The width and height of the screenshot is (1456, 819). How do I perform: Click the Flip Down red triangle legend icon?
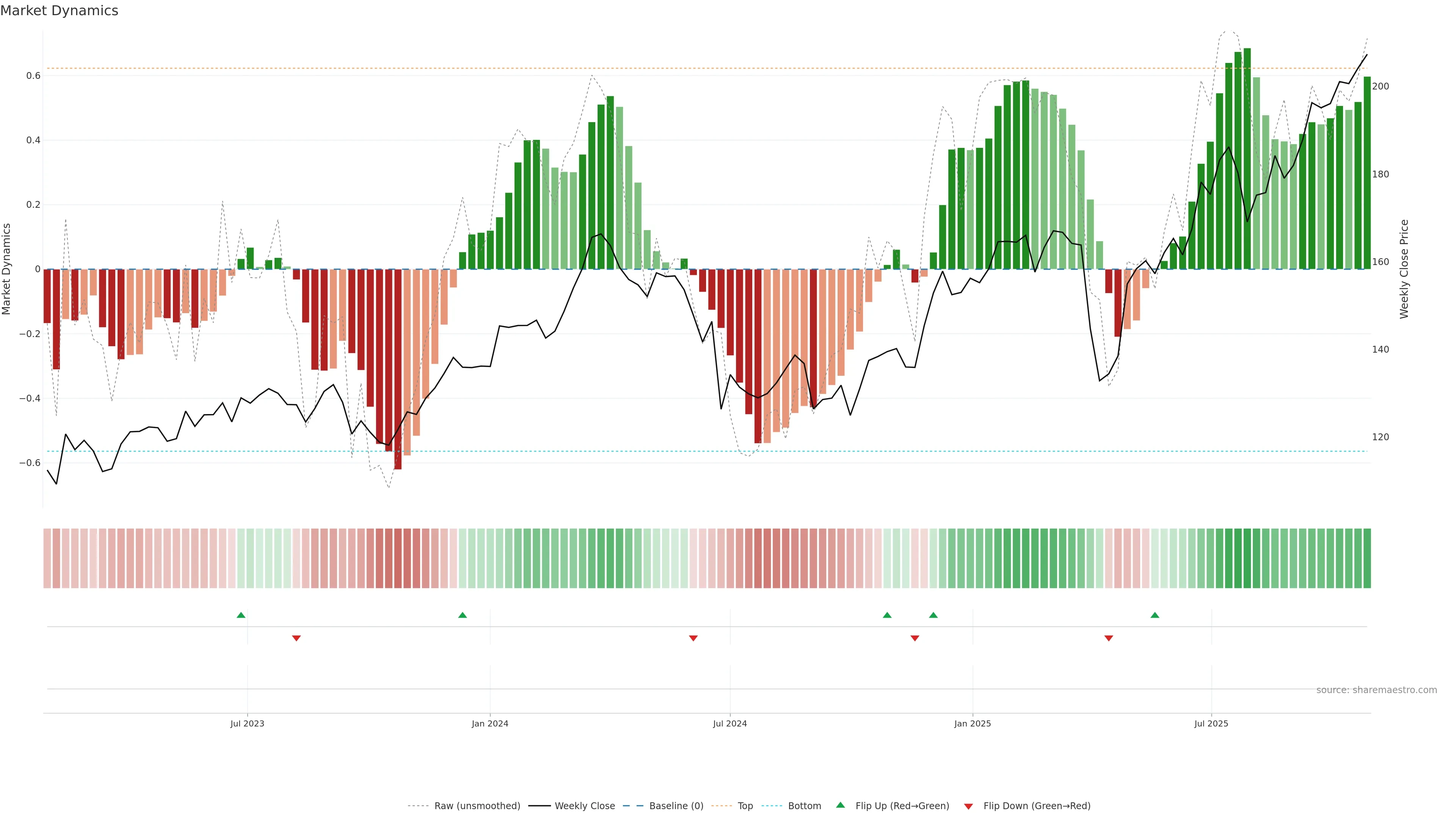pyautogui.click(x=968, y=806)
